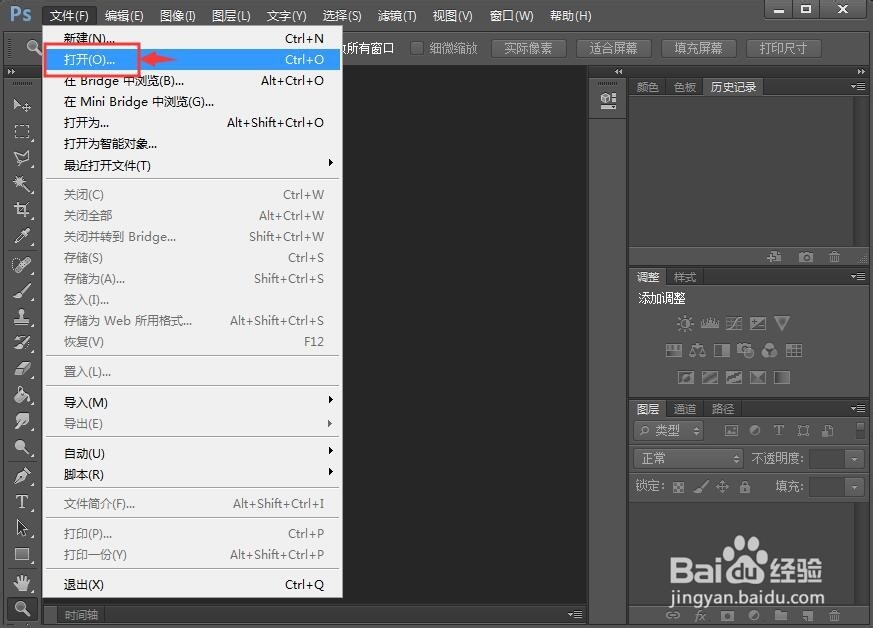Select the Eyedropper tool
Viewport: 873px width, 628px height.
22,236
